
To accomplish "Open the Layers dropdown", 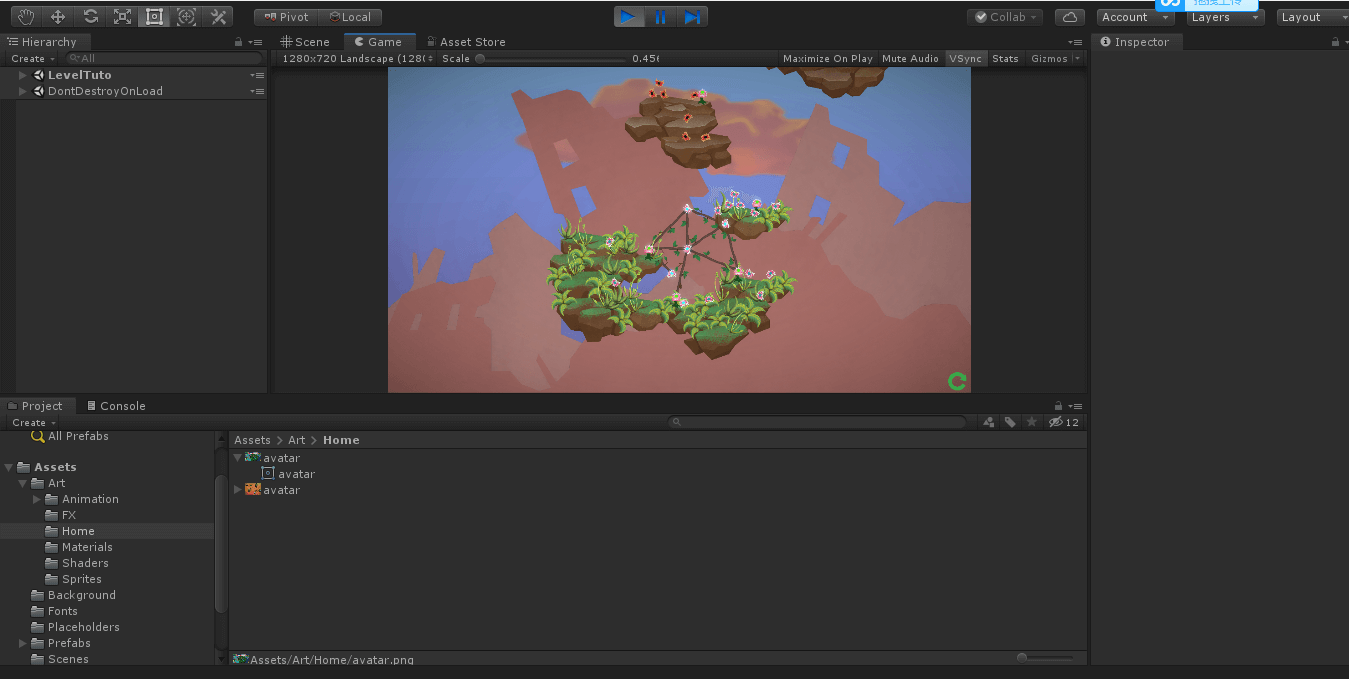I will pos(1226,17).
